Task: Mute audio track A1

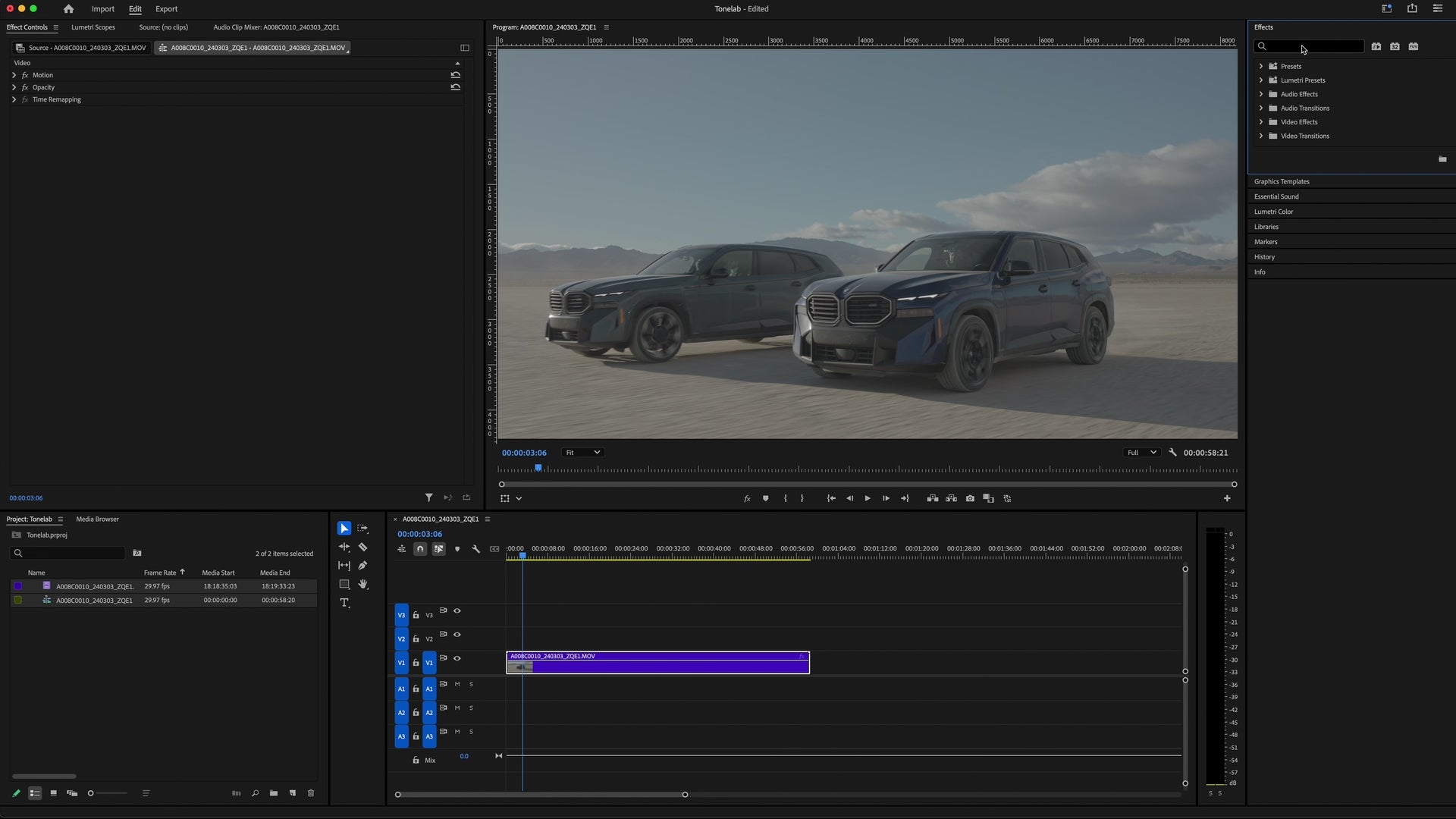Action: [457, 685]
